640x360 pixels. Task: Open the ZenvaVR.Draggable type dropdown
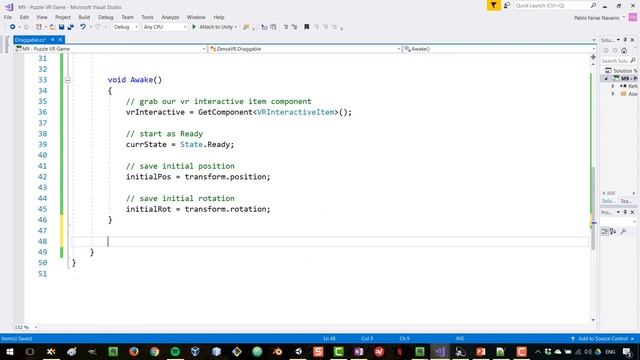304,49
